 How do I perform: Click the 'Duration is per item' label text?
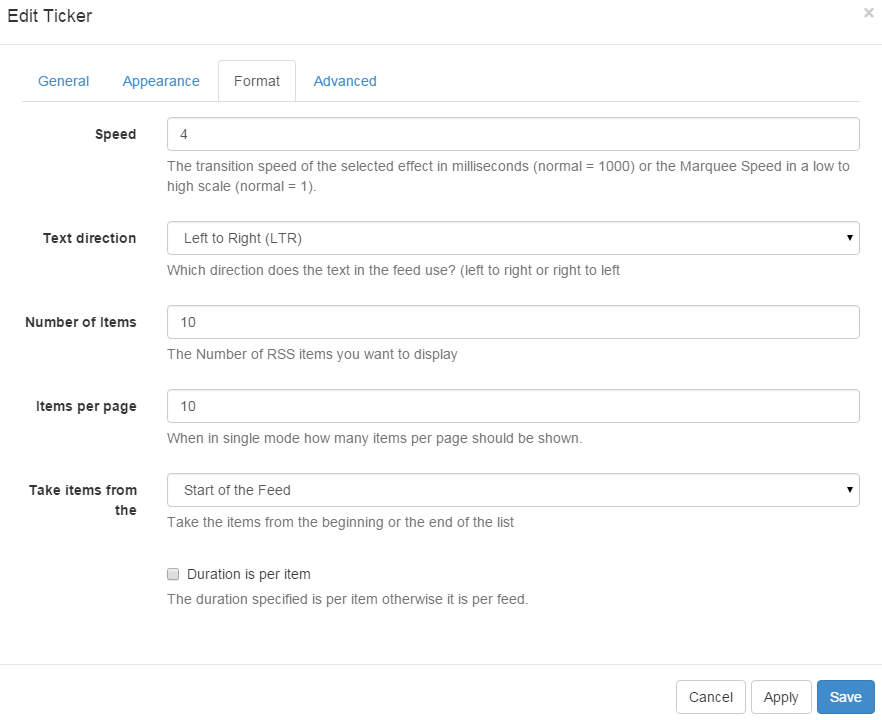pos(249,574)
